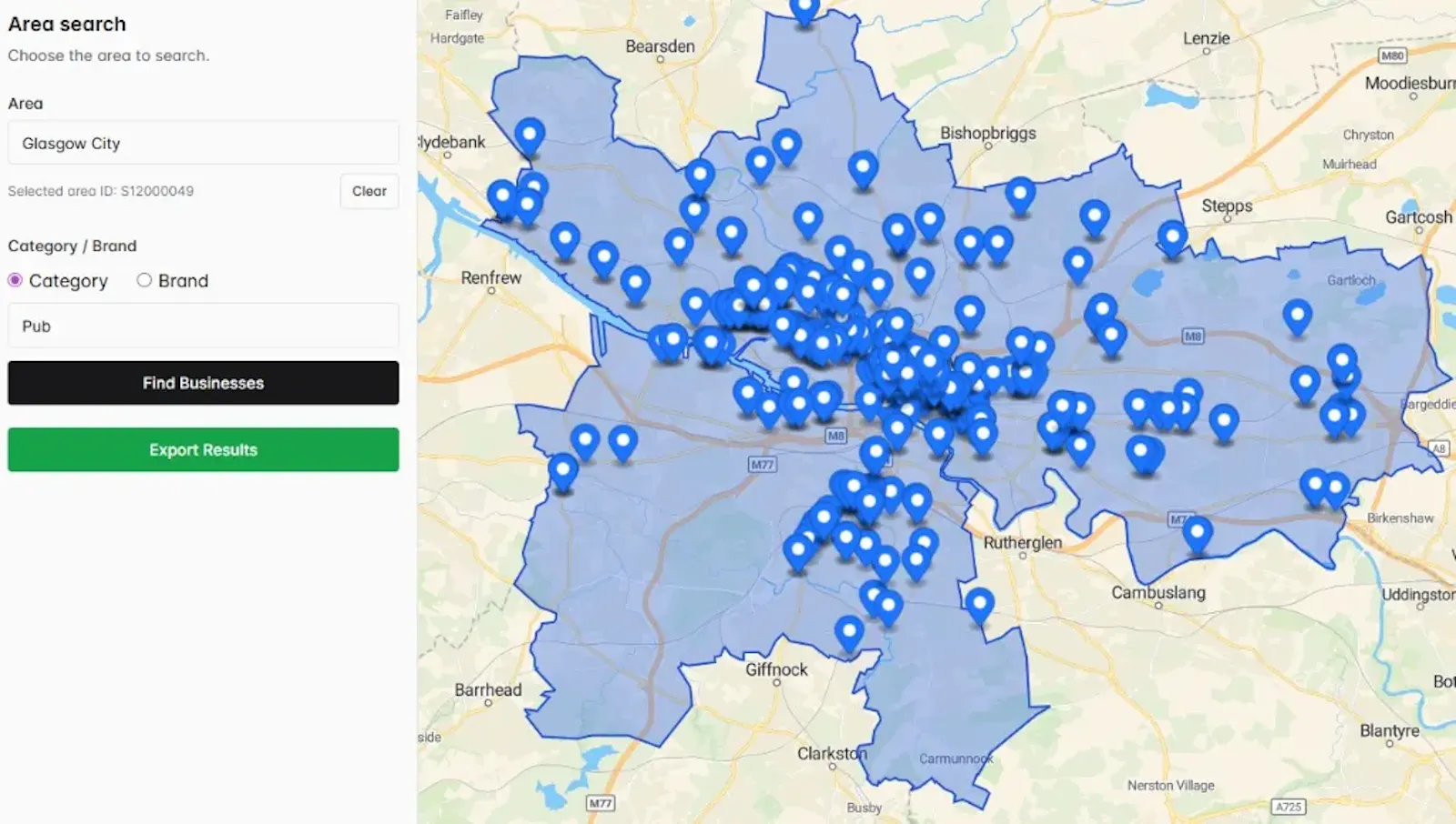The image size is (1456, 824).
Task: Click the category field containing Pub
Action: pos(203,326)
